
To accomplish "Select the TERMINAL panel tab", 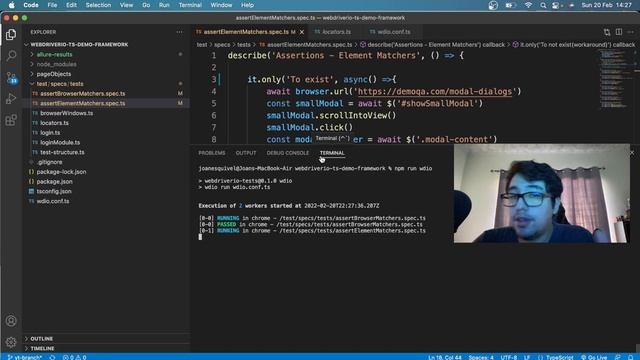I will pos(332,153).
